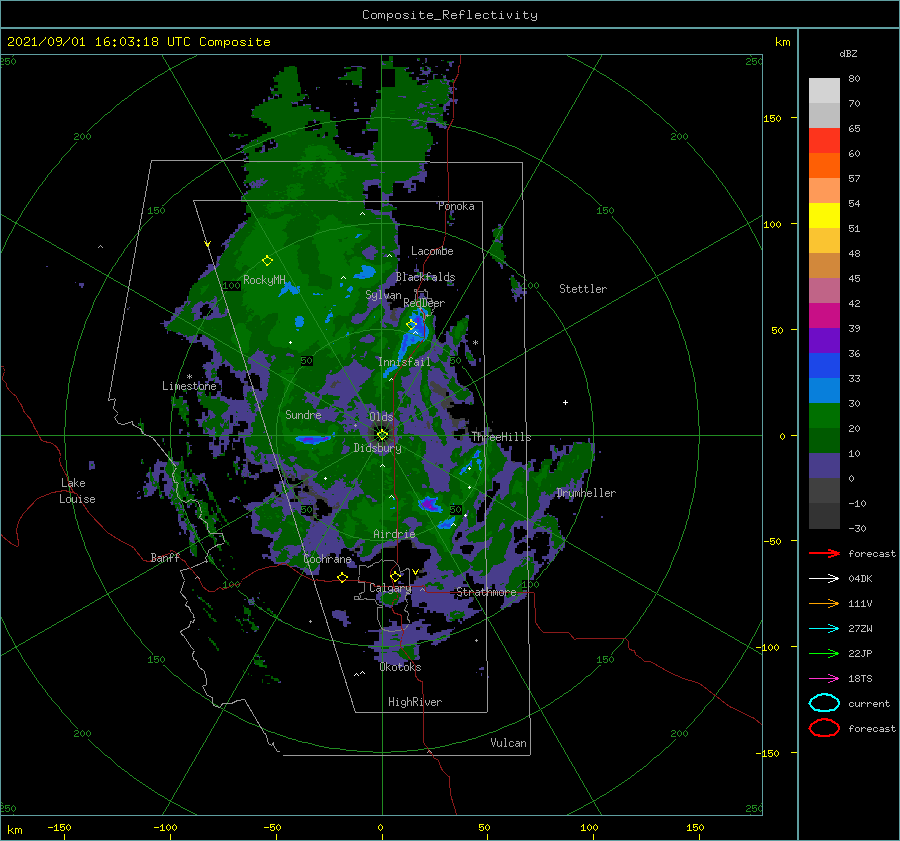Pick the slate 0–10 dBZ color swatch
The width and height of the screenshot is (900, 841).
824,466
